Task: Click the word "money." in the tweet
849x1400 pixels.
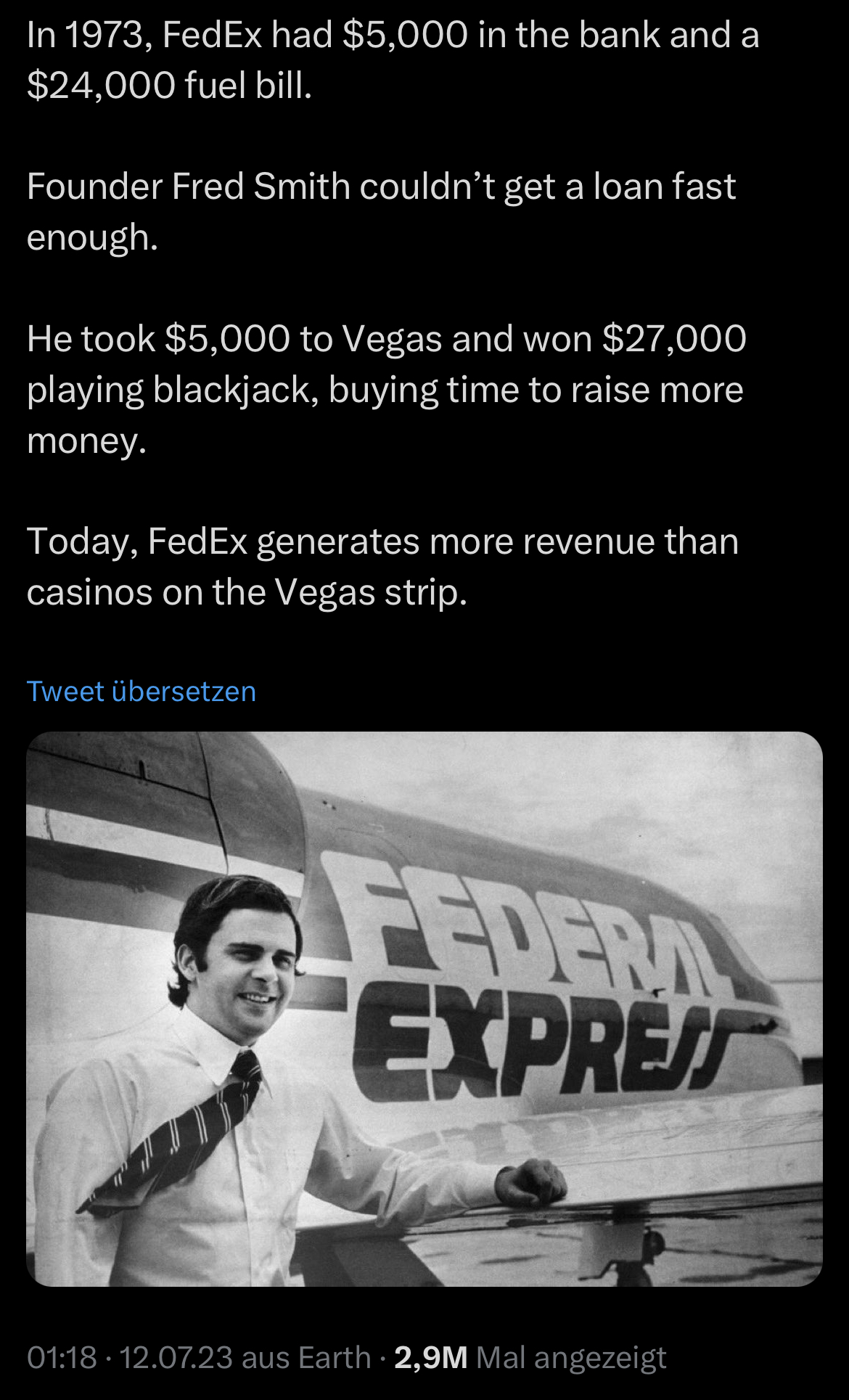Action: (86, 441)
